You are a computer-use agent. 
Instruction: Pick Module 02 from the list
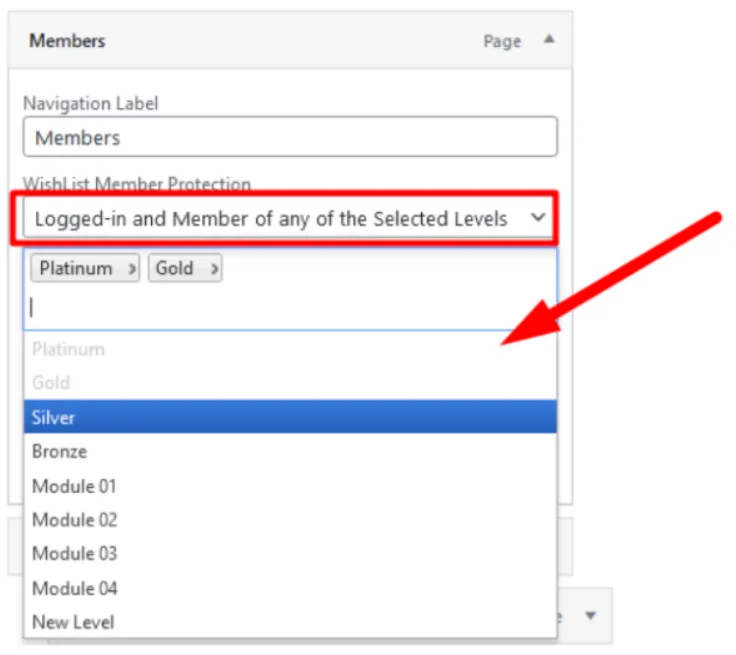point(290,520)
